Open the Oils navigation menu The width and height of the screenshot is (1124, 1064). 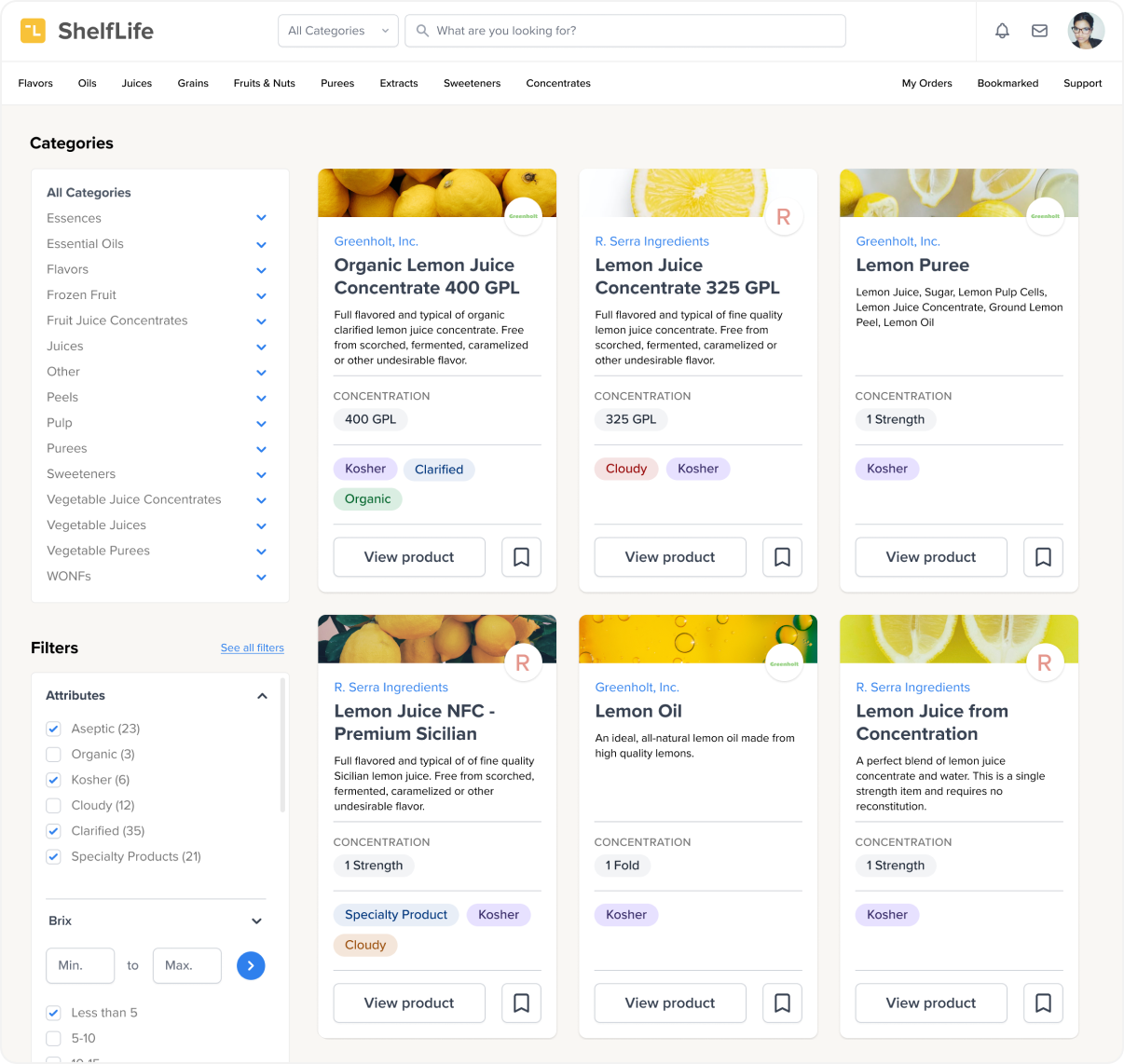coord(87,83)
